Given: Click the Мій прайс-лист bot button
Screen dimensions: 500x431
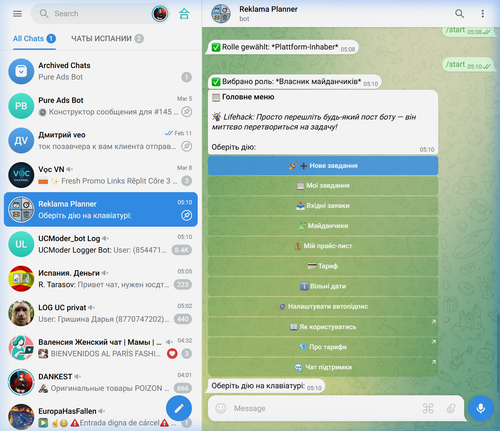Looking at the screenshot, I should [x=323, y=246].
